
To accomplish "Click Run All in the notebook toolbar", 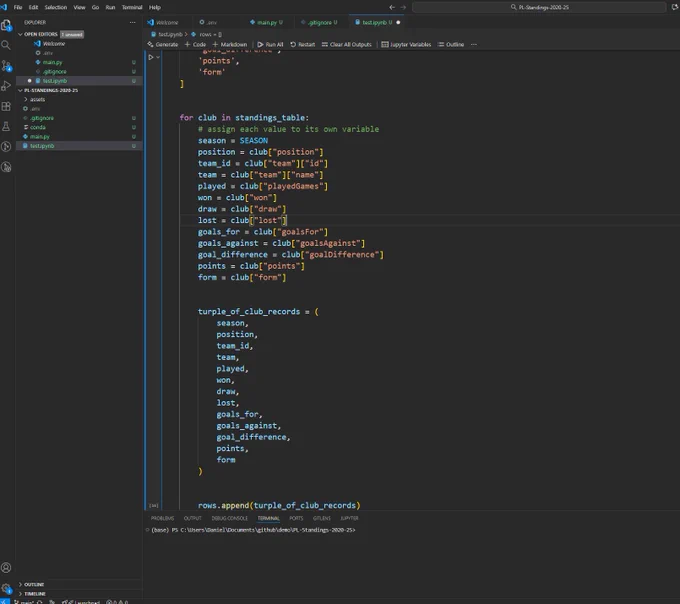I will pyautogui.click(x=270, y=44).
